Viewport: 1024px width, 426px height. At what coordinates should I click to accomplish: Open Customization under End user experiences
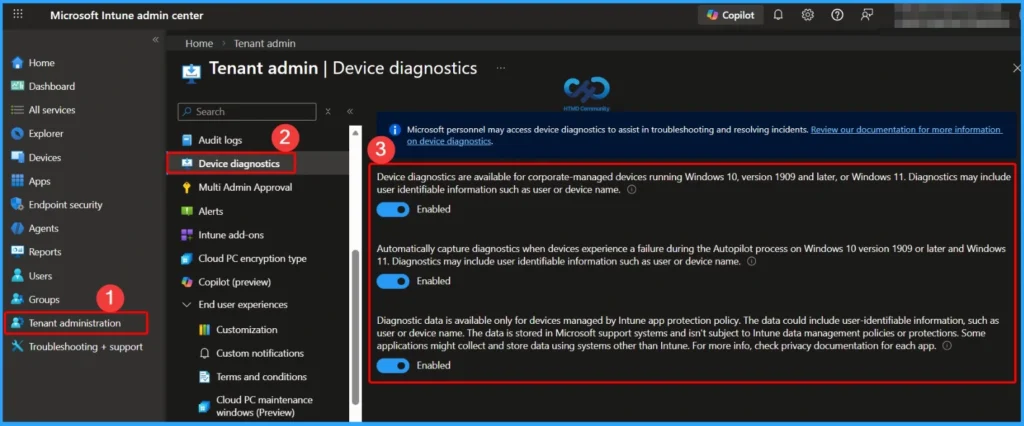click(247, 329)
